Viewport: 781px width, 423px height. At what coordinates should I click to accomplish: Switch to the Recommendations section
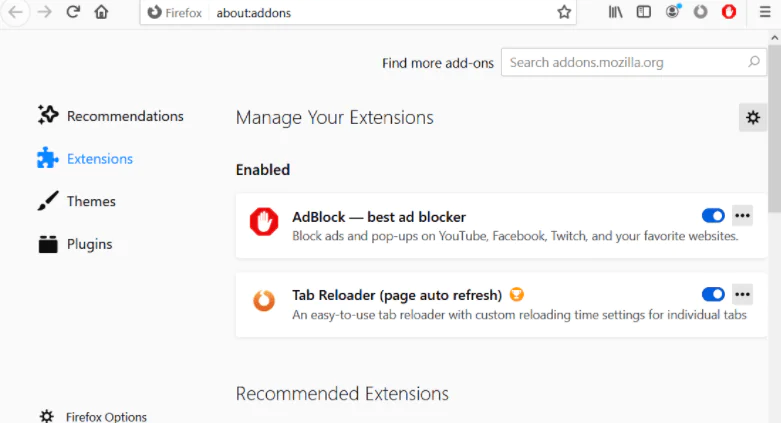coord(125,116)
